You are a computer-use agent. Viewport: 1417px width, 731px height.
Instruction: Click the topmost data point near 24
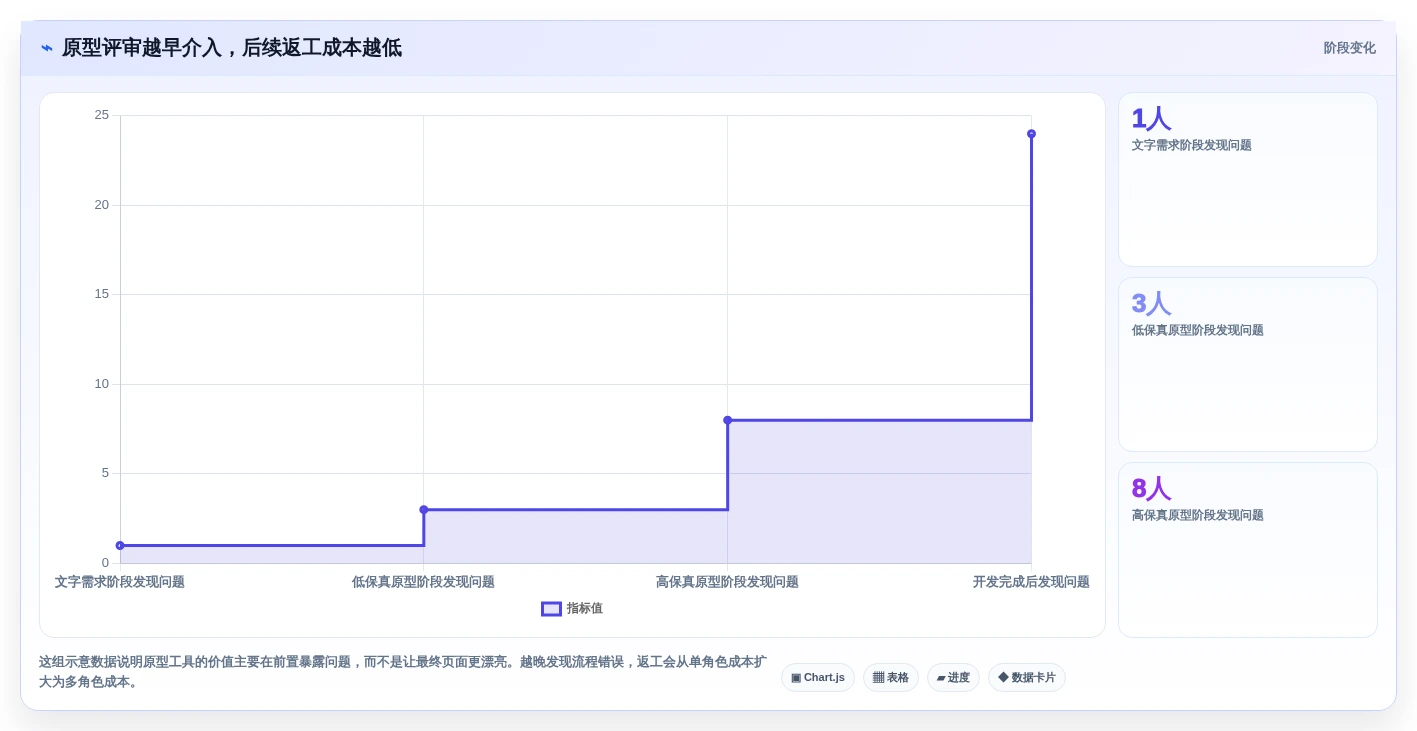click(x=1031, y=134)
